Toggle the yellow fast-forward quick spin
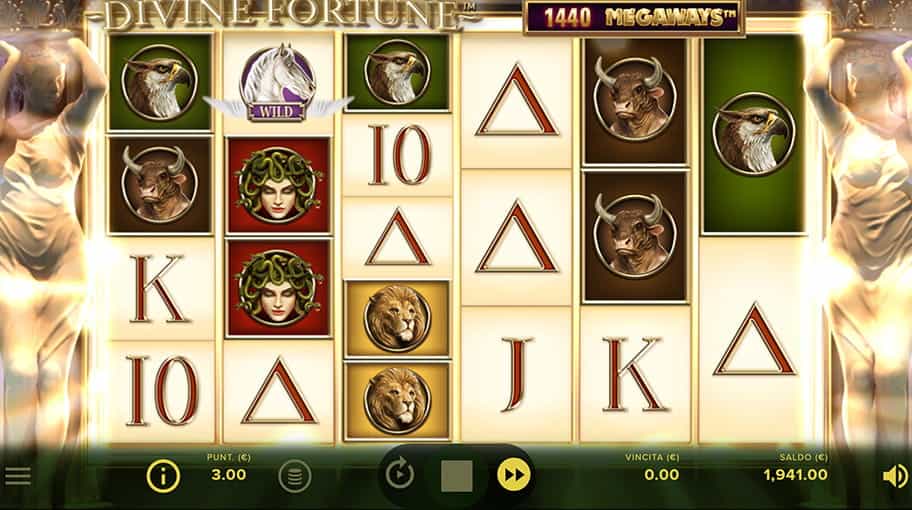Viewport: 912px width, 510px height. (514, 475)
